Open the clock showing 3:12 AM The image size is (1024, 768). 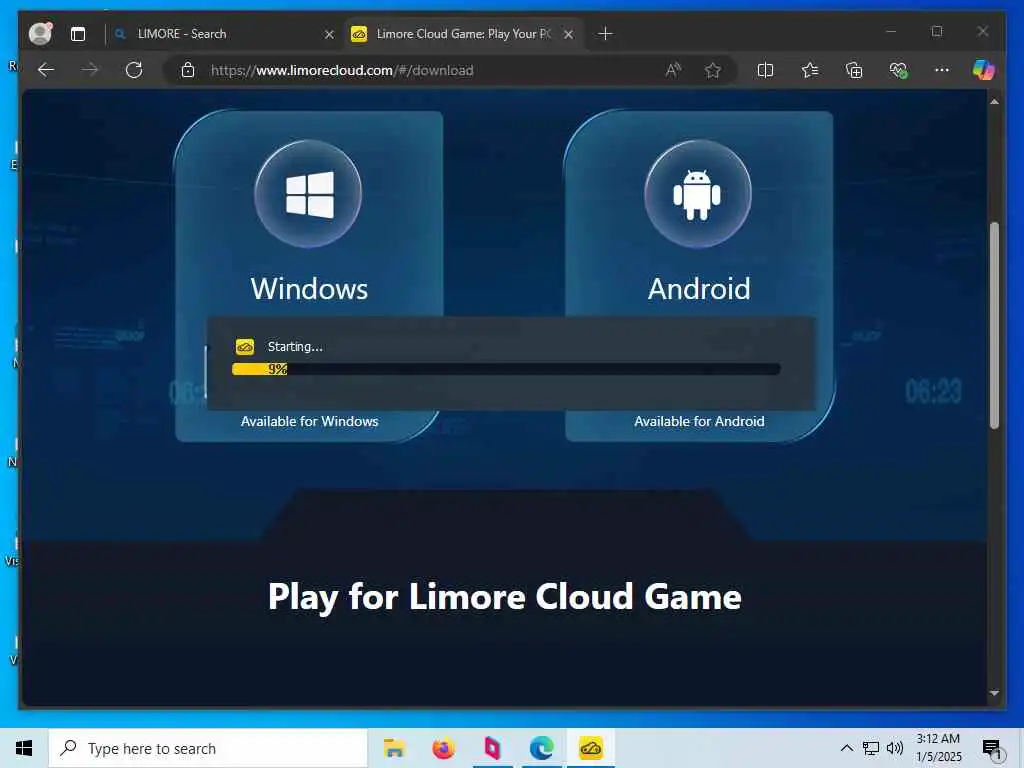pos(938,748)
